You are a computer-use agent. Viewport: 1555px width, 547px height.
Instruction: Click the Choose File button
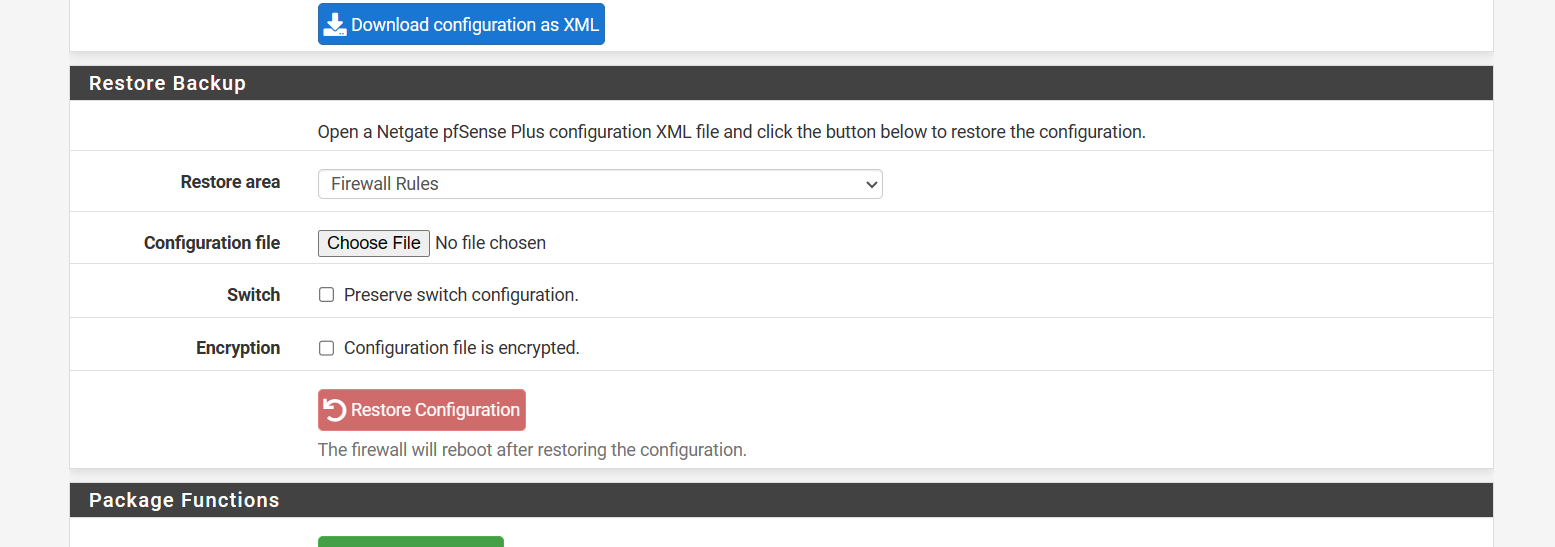point(374,243)
